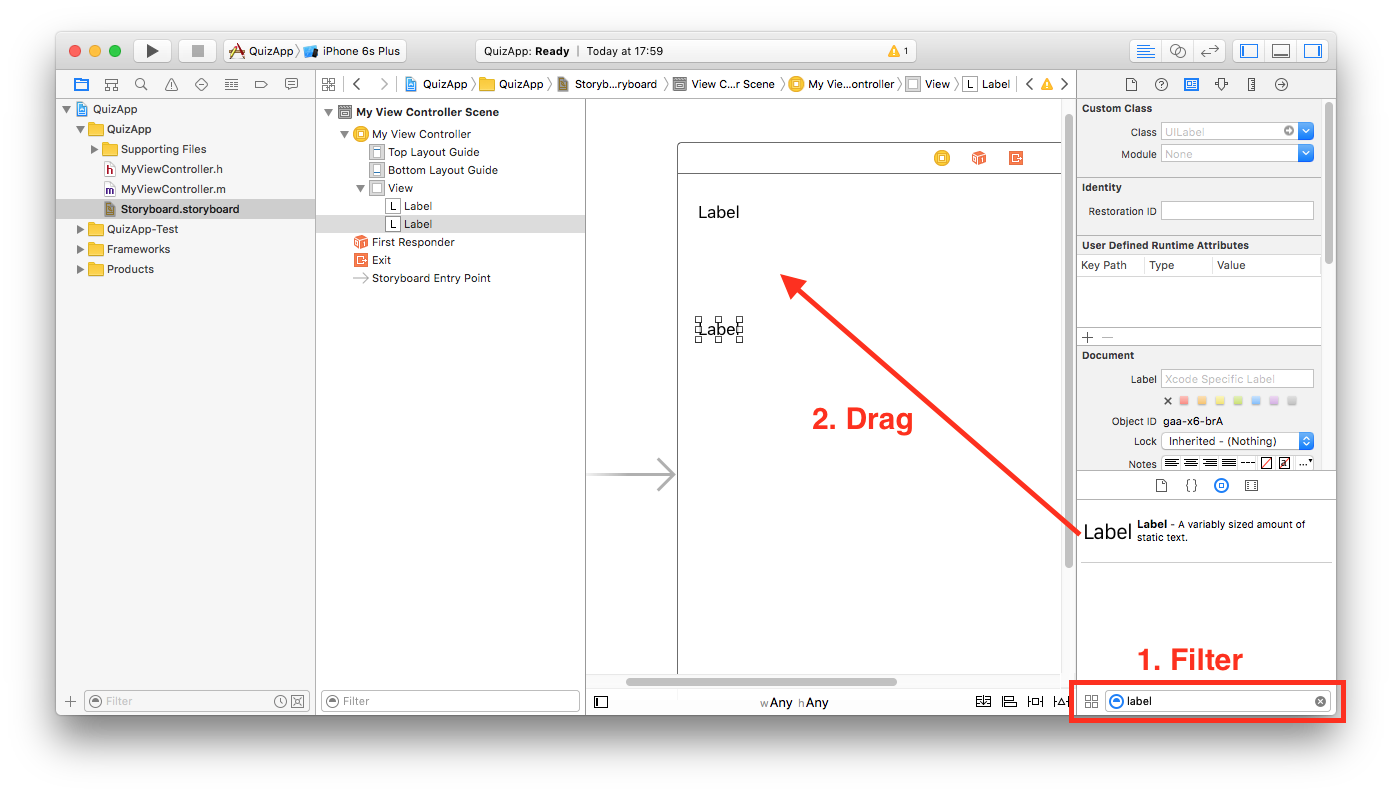Show the Size inspector
The width and height of the screenshot is (1392, 795).
(1251, 84)
